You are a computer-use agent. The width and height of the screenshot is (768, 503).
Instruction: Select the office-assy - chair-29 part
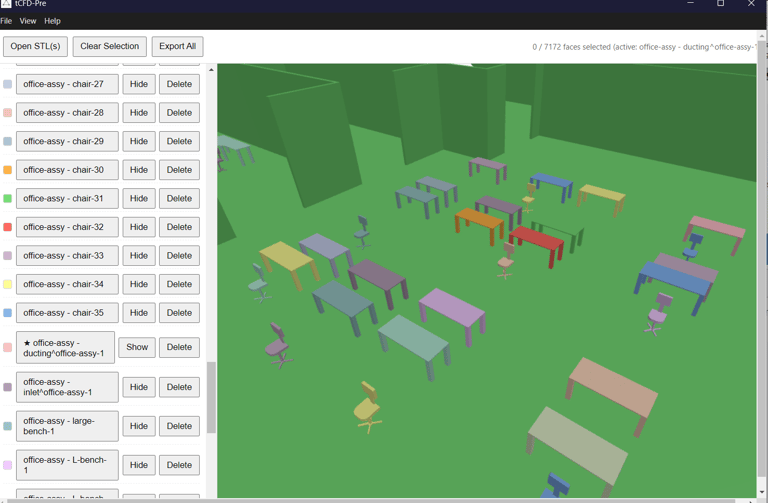(67, 141)
